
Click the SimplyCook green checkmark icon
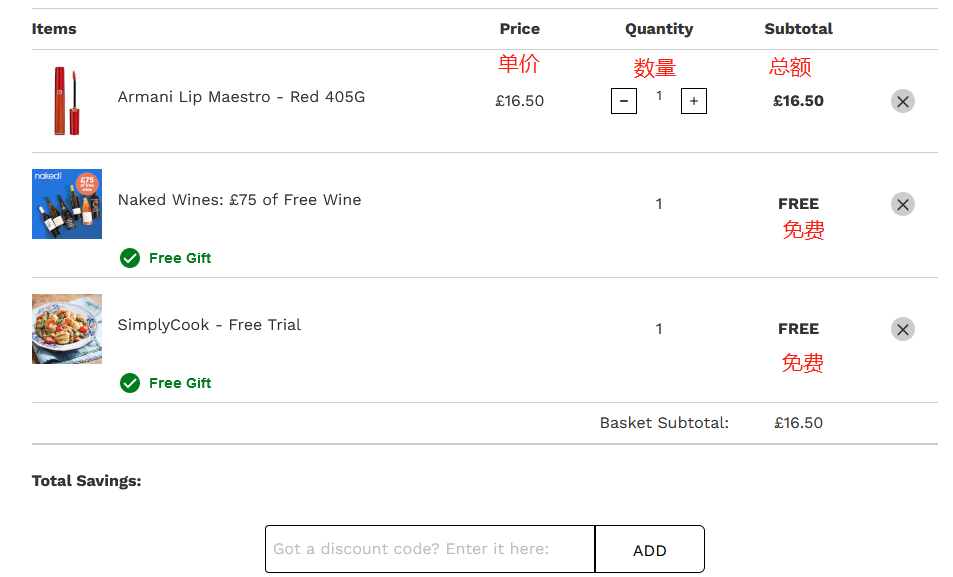click(130, 383)
